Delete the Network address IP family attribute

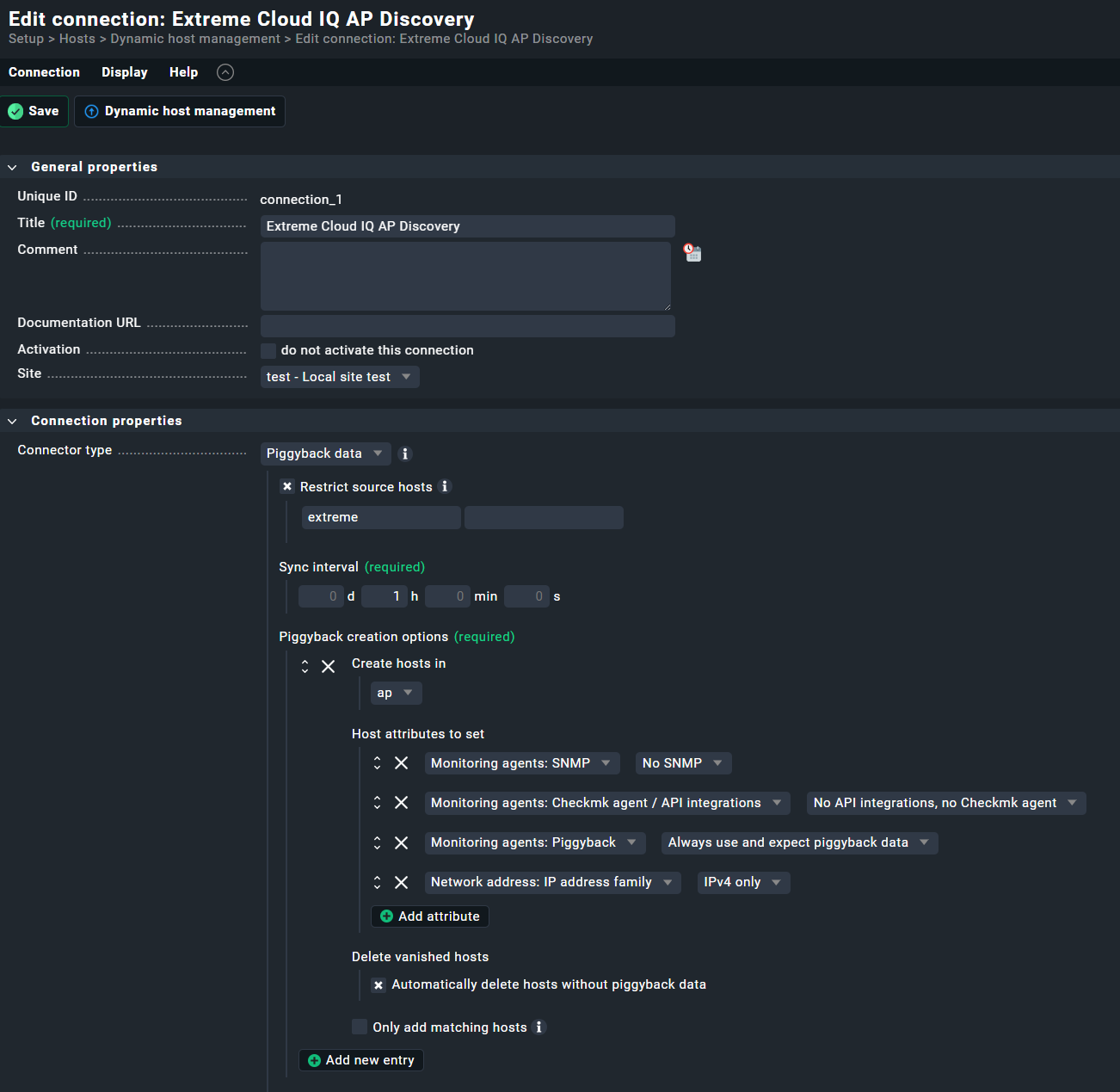click(x=401, y=882)
